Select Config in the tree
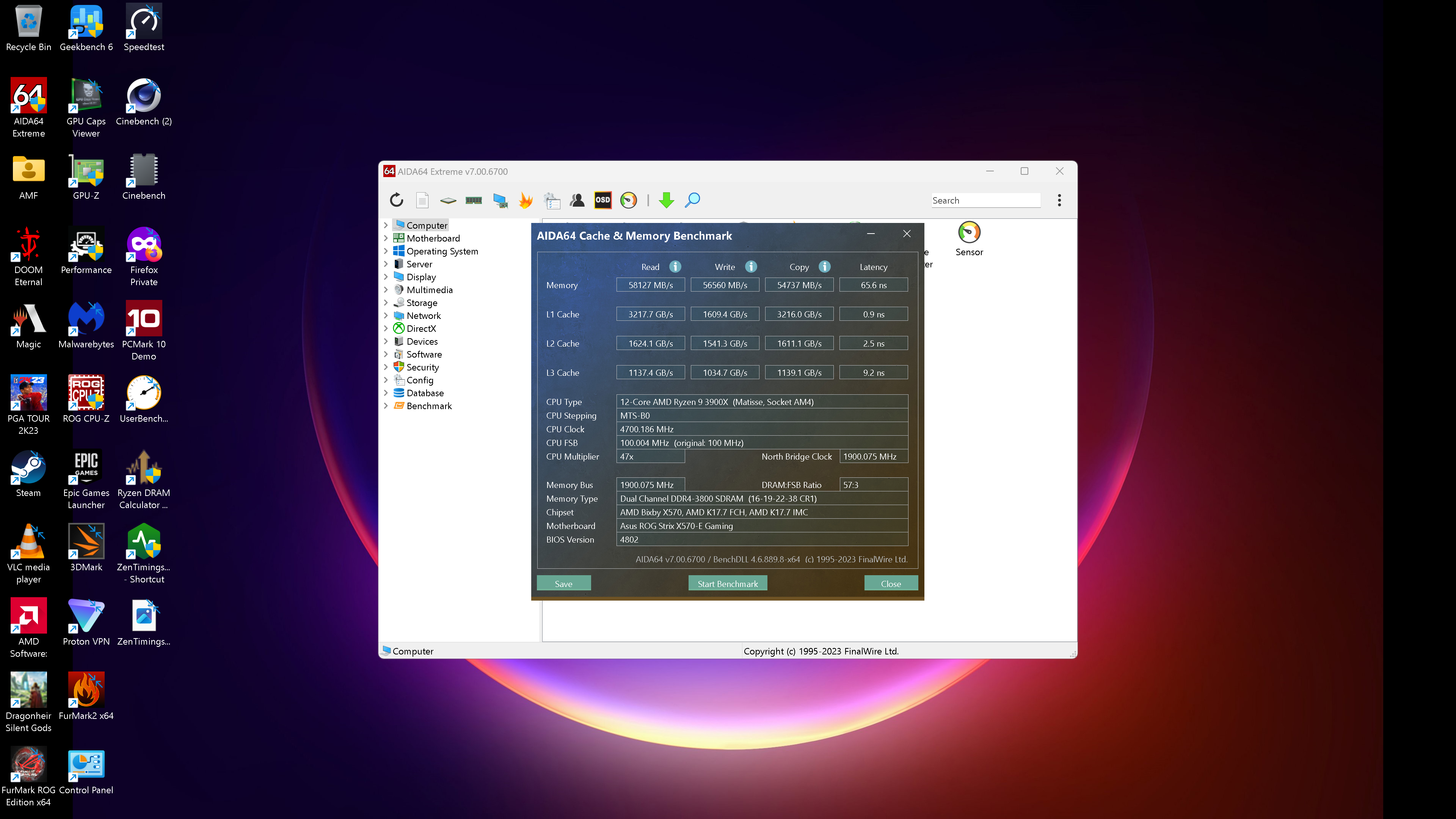Image resolution: width=1456 pixels, height=819 pixels. point(420,380)
